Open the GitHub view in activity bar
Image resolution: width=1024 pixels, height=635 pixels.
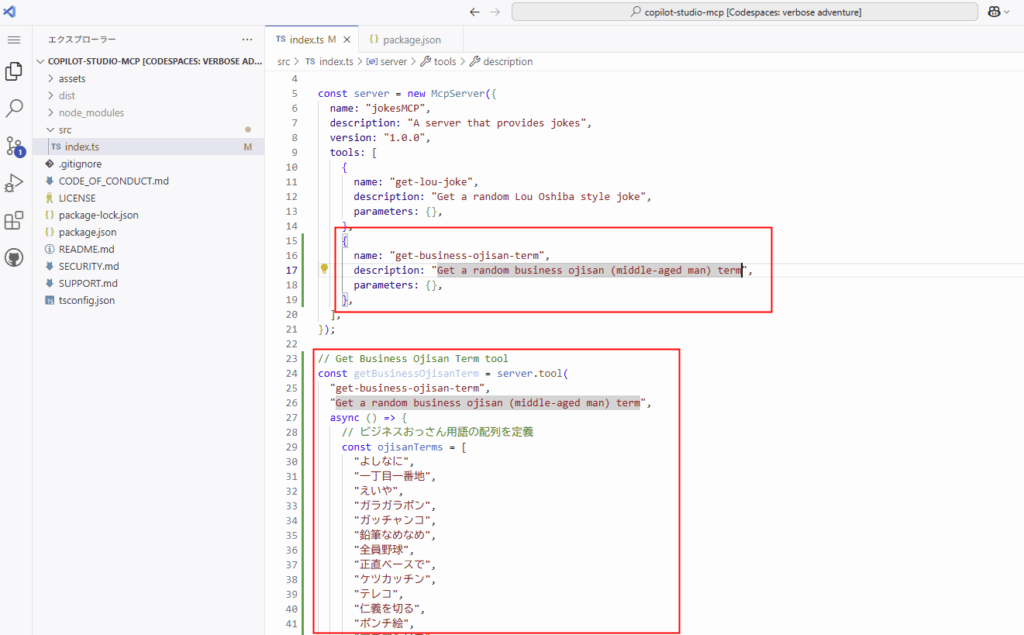pyautogui.click(x=14, y=257)
